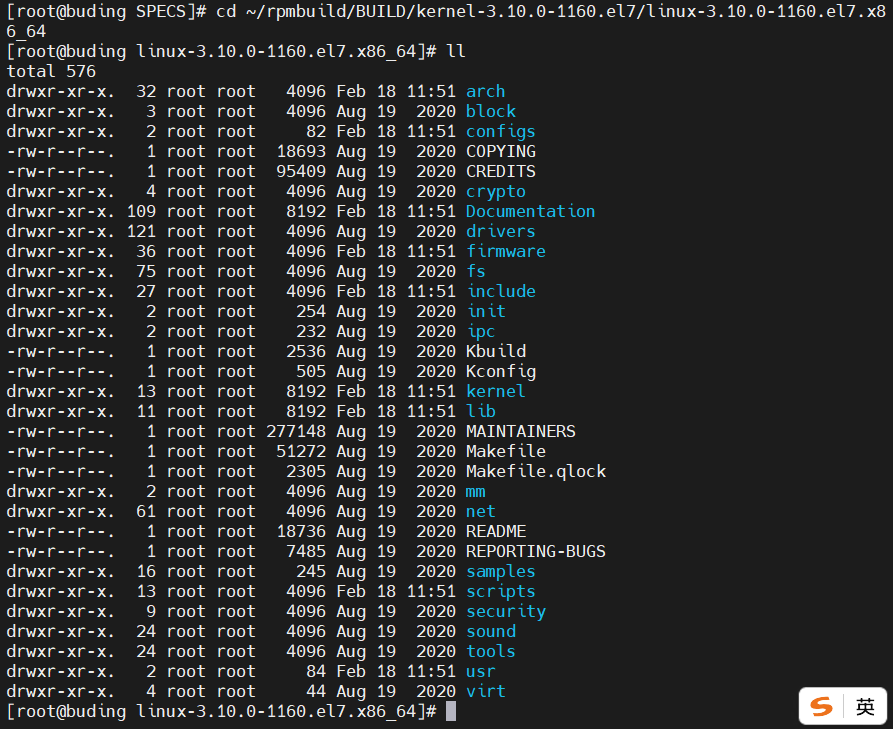Image resolution: width=893 pixels, height=729 pixels.
Task: Select the firmware directory entry
Action: pyautogui.click(x=506, y=251)
